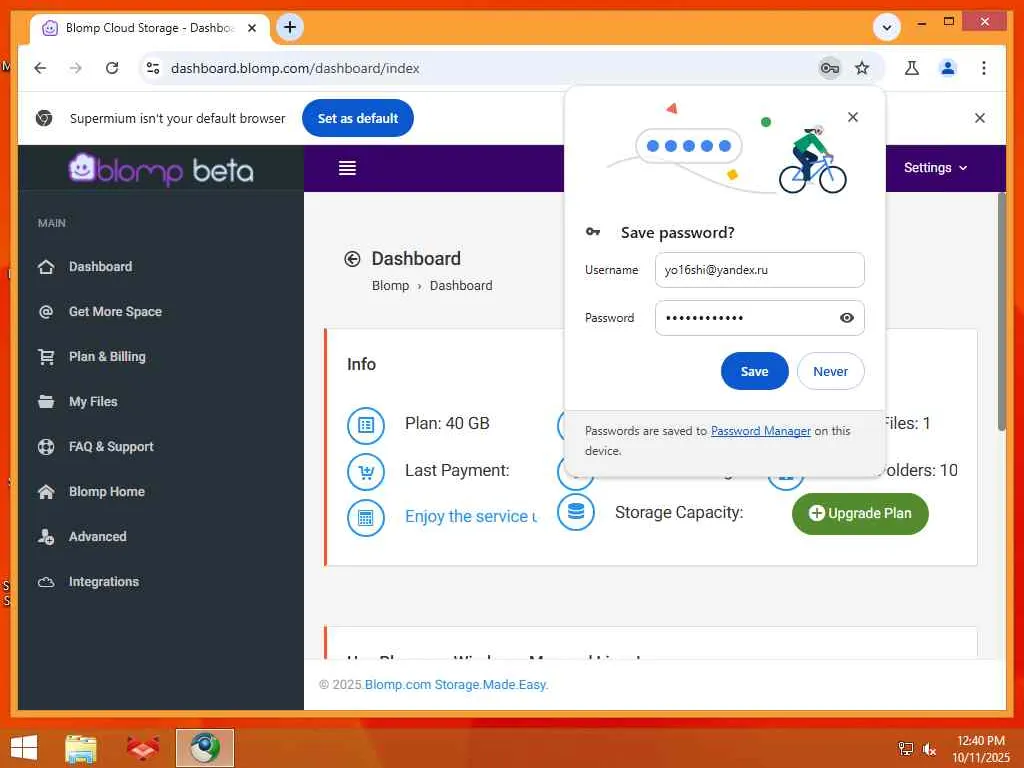Open the browser profile avatar

tap(948, 68)
